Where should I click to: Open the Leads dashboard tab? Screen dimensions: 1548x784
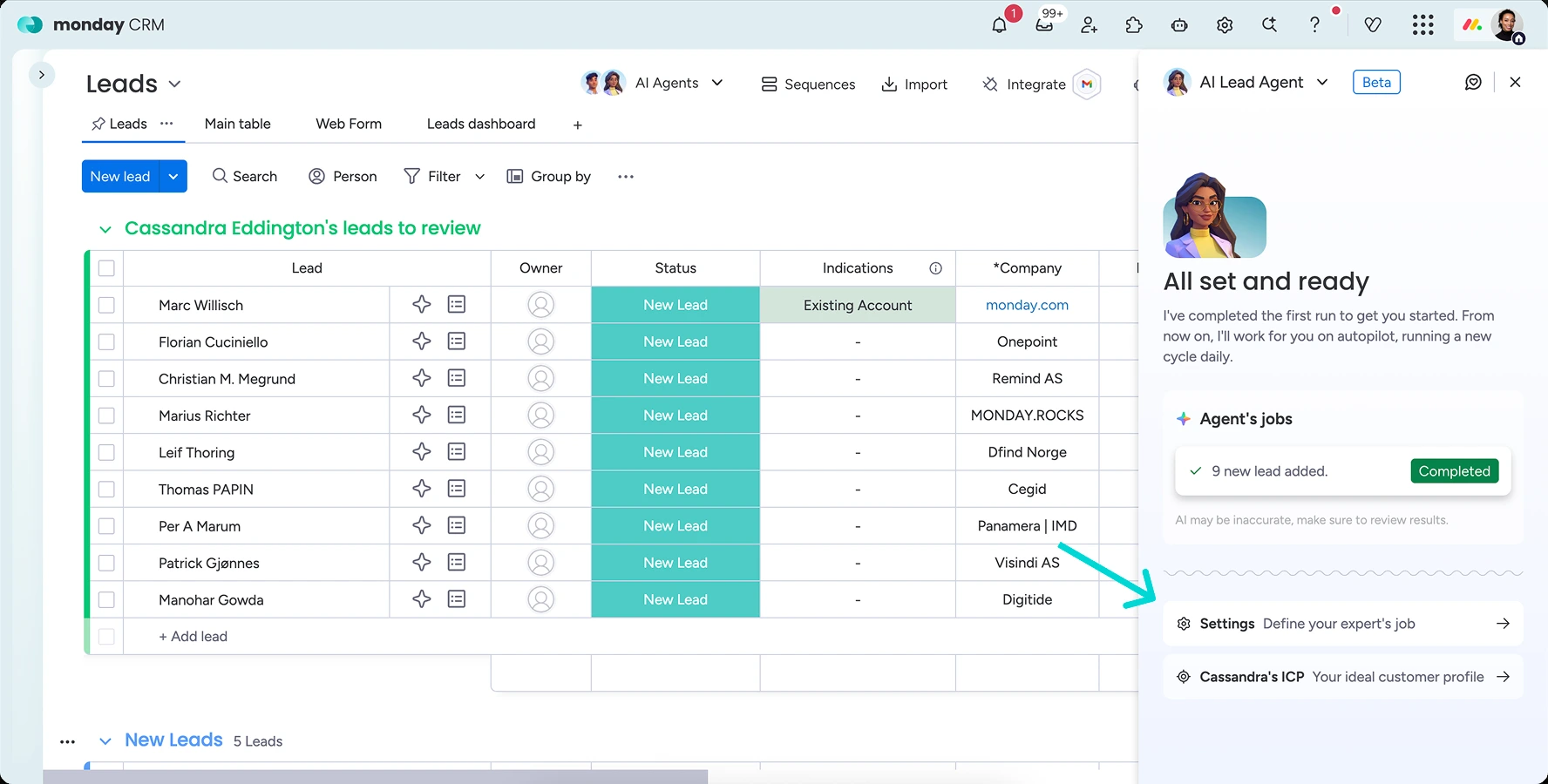click(x=481, y=124)
